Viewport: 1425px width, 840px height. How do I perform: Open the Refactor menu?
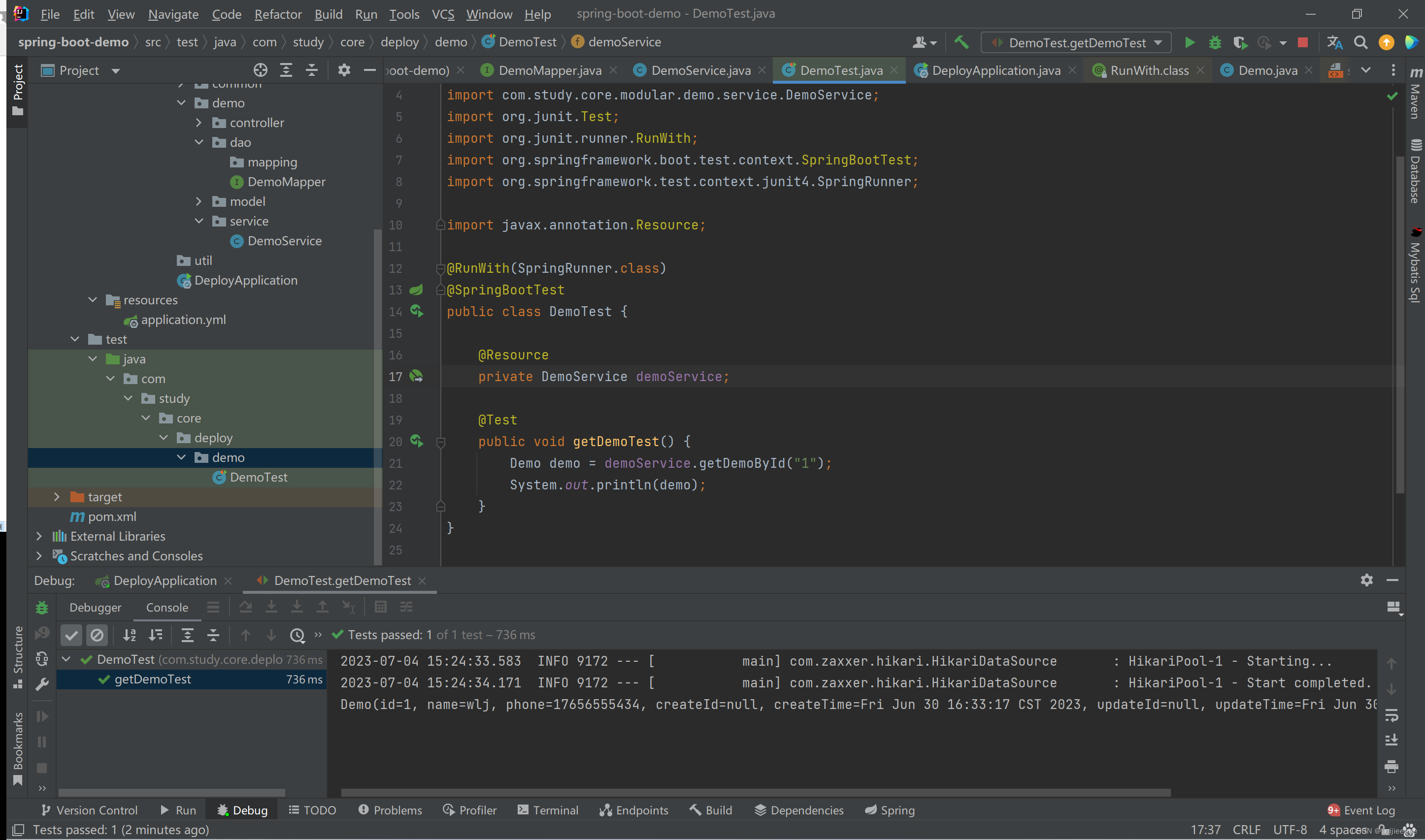point(277,14)
